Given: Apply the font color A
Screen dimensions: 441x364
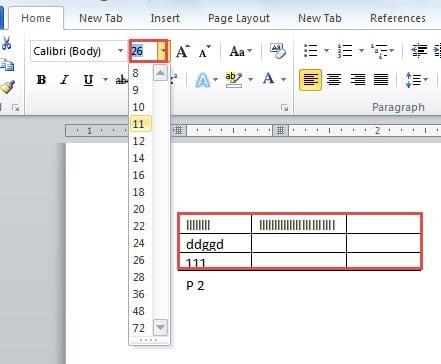Looking at the screenshot, I should [x=269, y=79].
